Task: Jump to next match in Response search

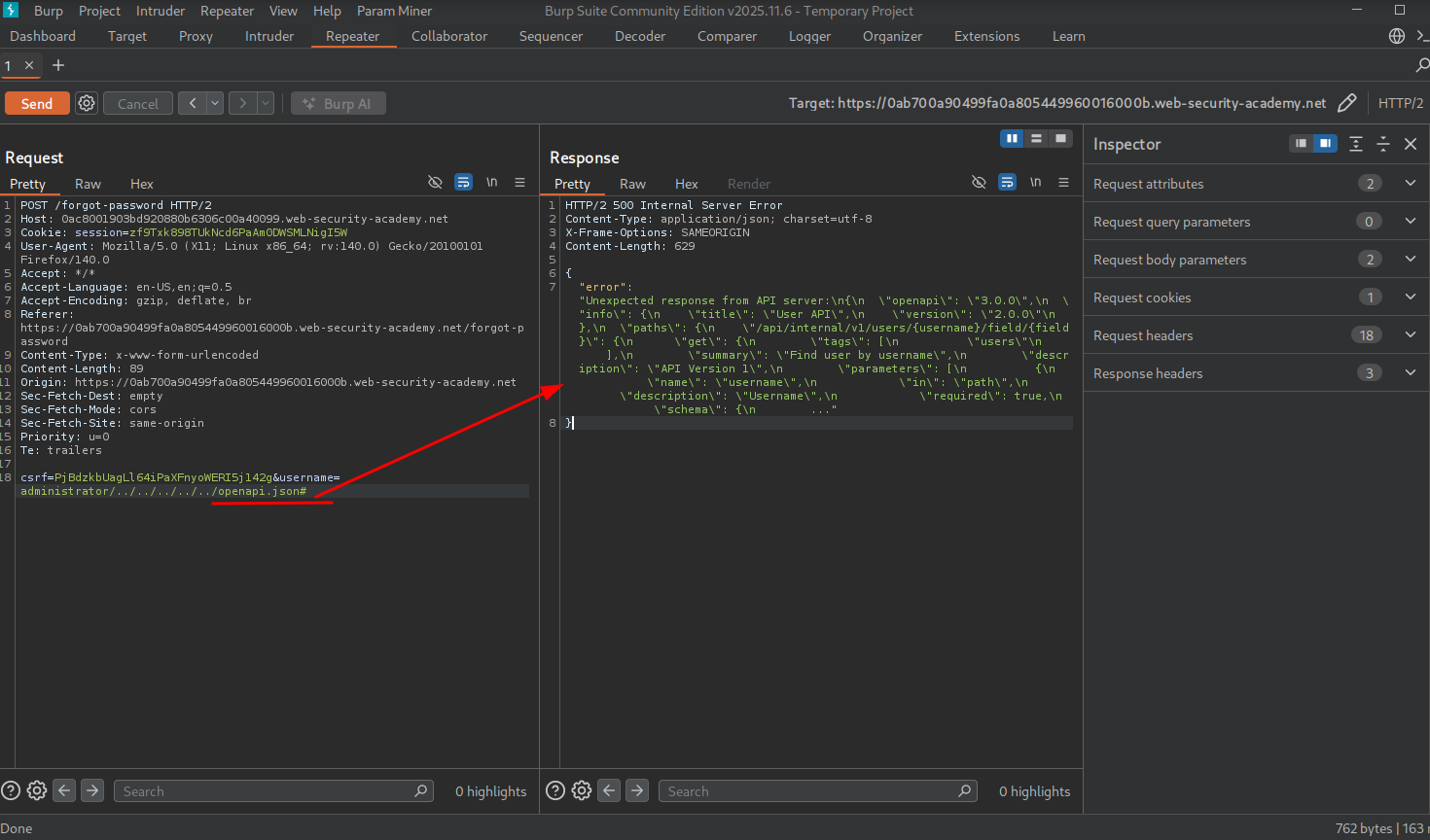Action: pos(637,790)
